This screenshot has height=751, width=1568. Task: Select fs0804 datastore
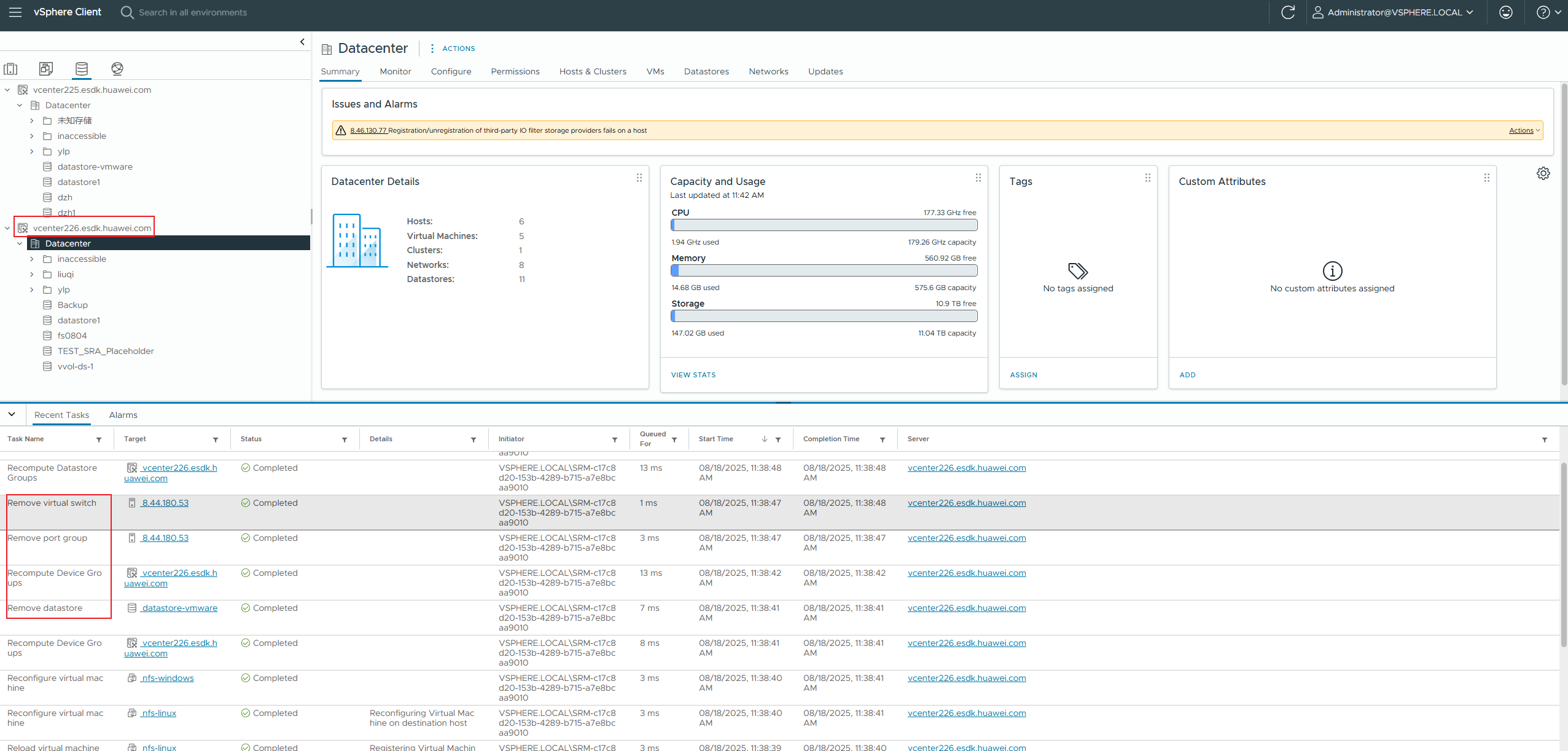(72, 336)
